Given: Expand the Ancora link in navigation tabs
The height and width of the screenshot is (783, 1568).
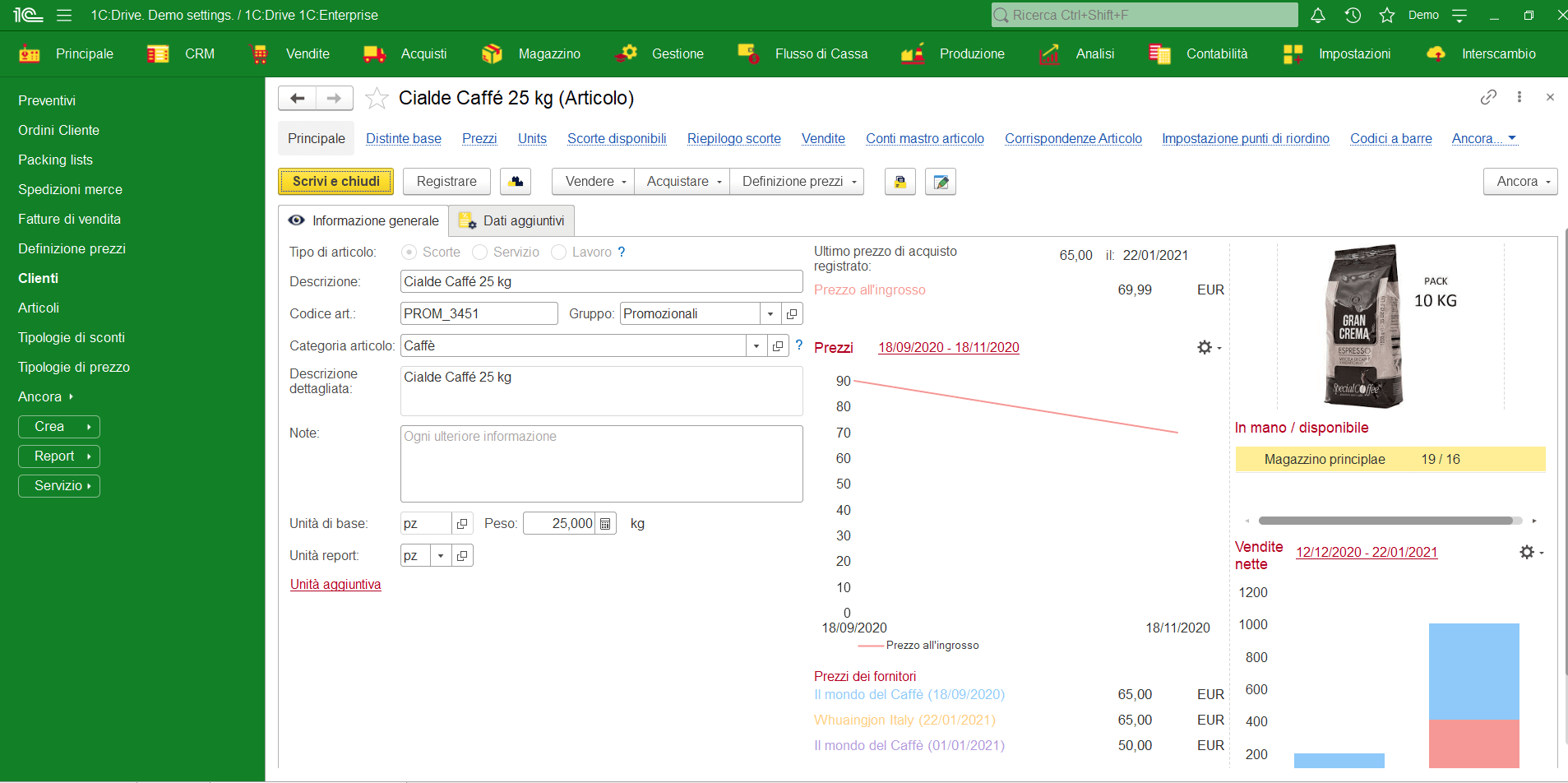Looking at the screenshot, I should pos(1484,138).
